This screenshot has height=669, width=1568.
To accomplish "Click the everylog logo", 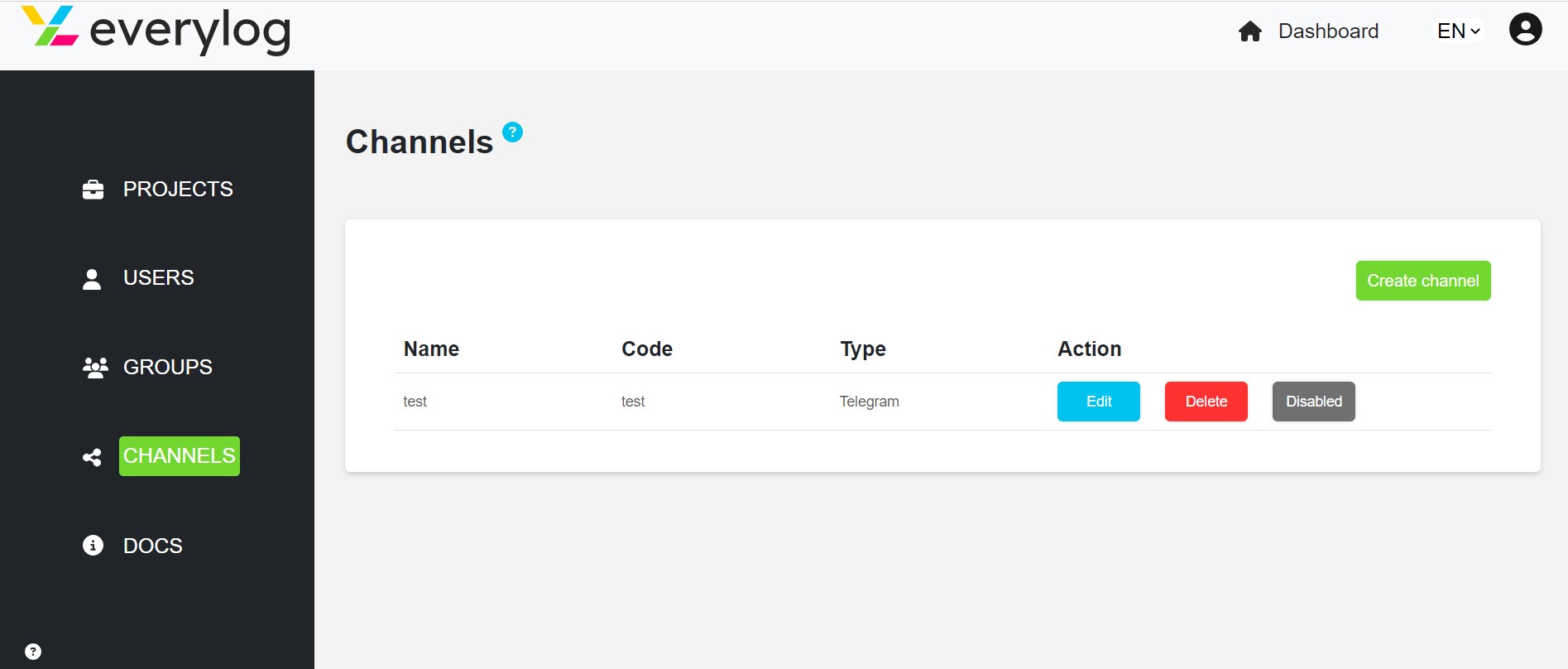I will coord(156,30).
